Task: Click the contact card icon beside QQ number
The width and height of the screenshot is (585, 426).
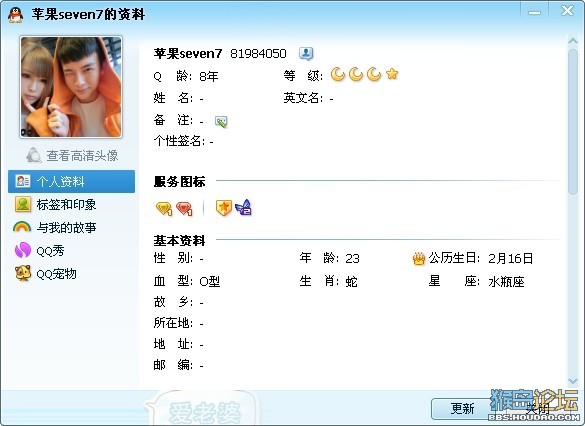Action: coord(306,54)
